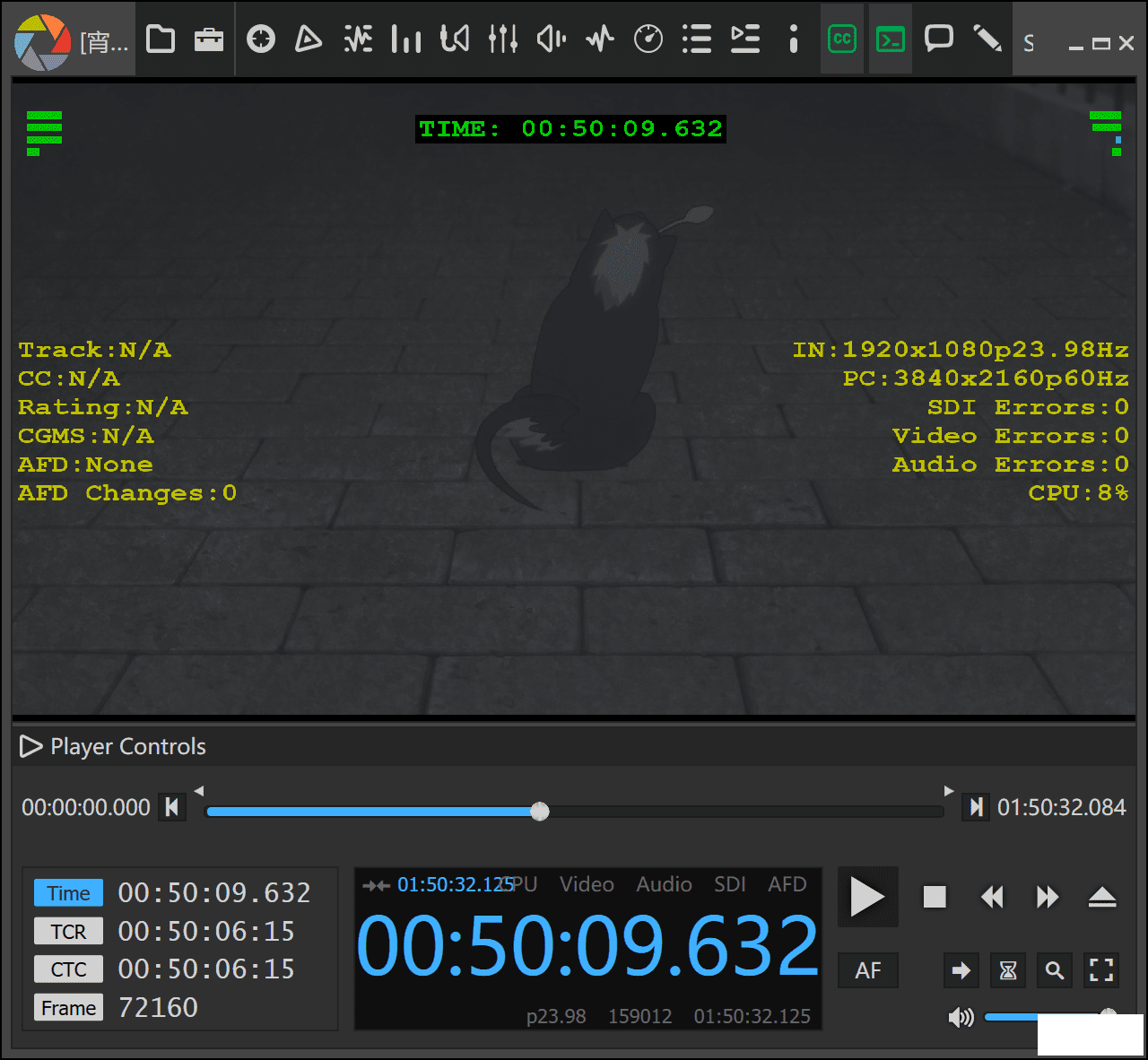
Task: Collapse the Player Controls panel
Action: [31, 746]
